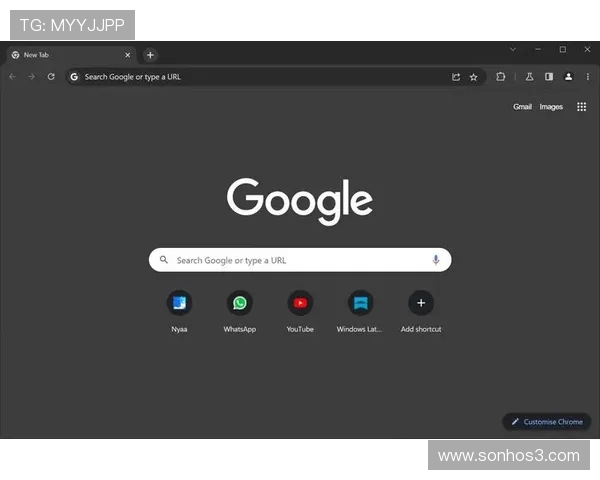The image size is (600, 480).
Task: Minimize the Chrome window
Action: tap(538, 49)
